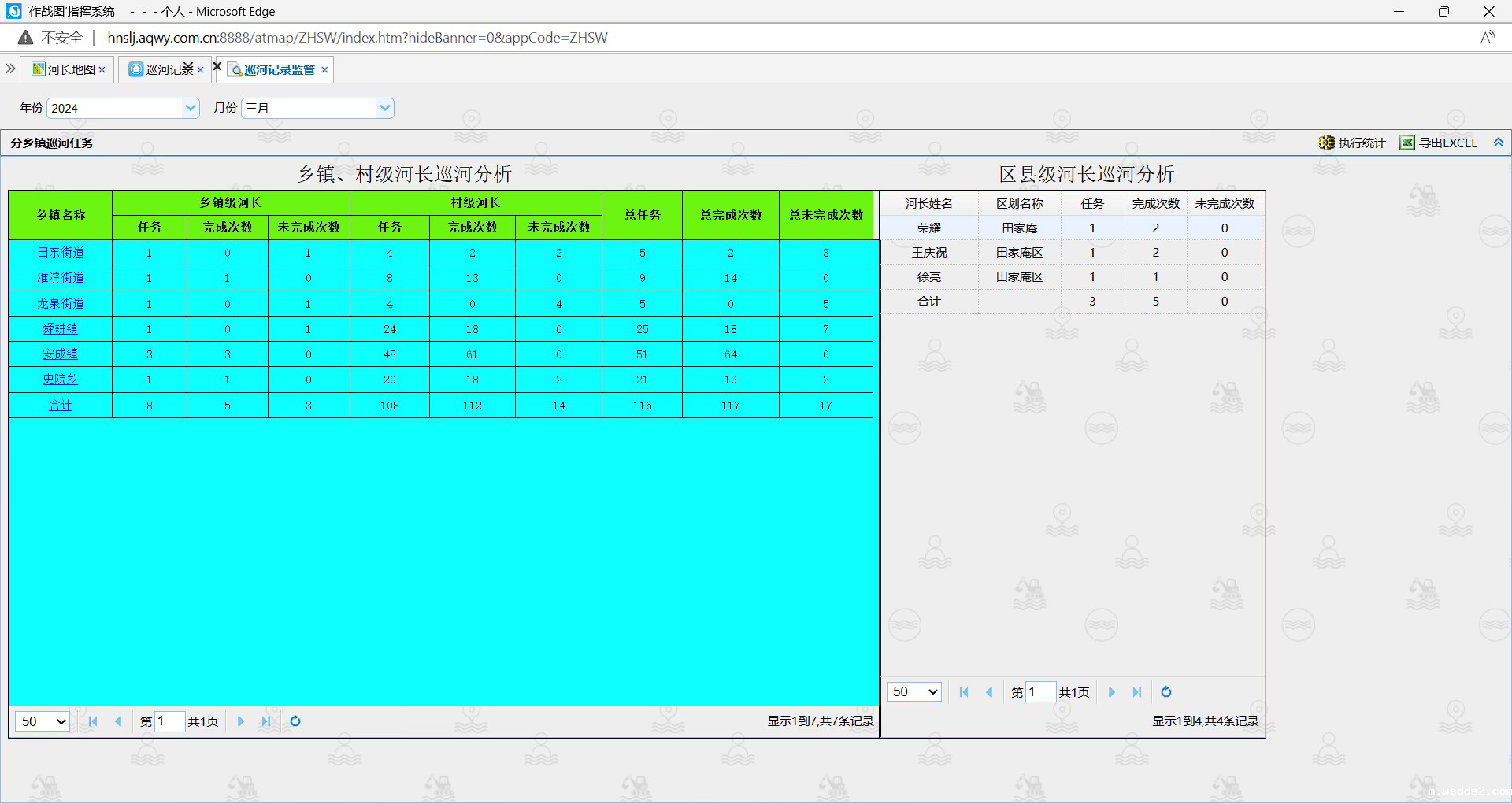Close the 巡河记录监管 tab

(x=324, y=69)
